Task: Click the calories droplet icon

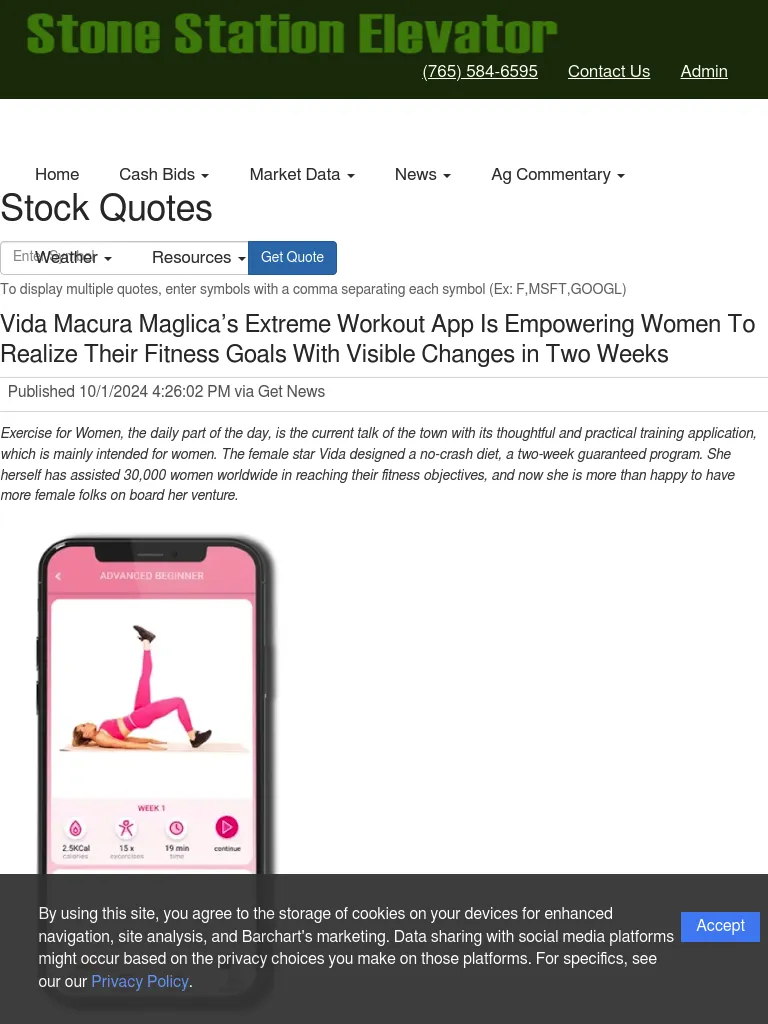Action: coord(76,829)
